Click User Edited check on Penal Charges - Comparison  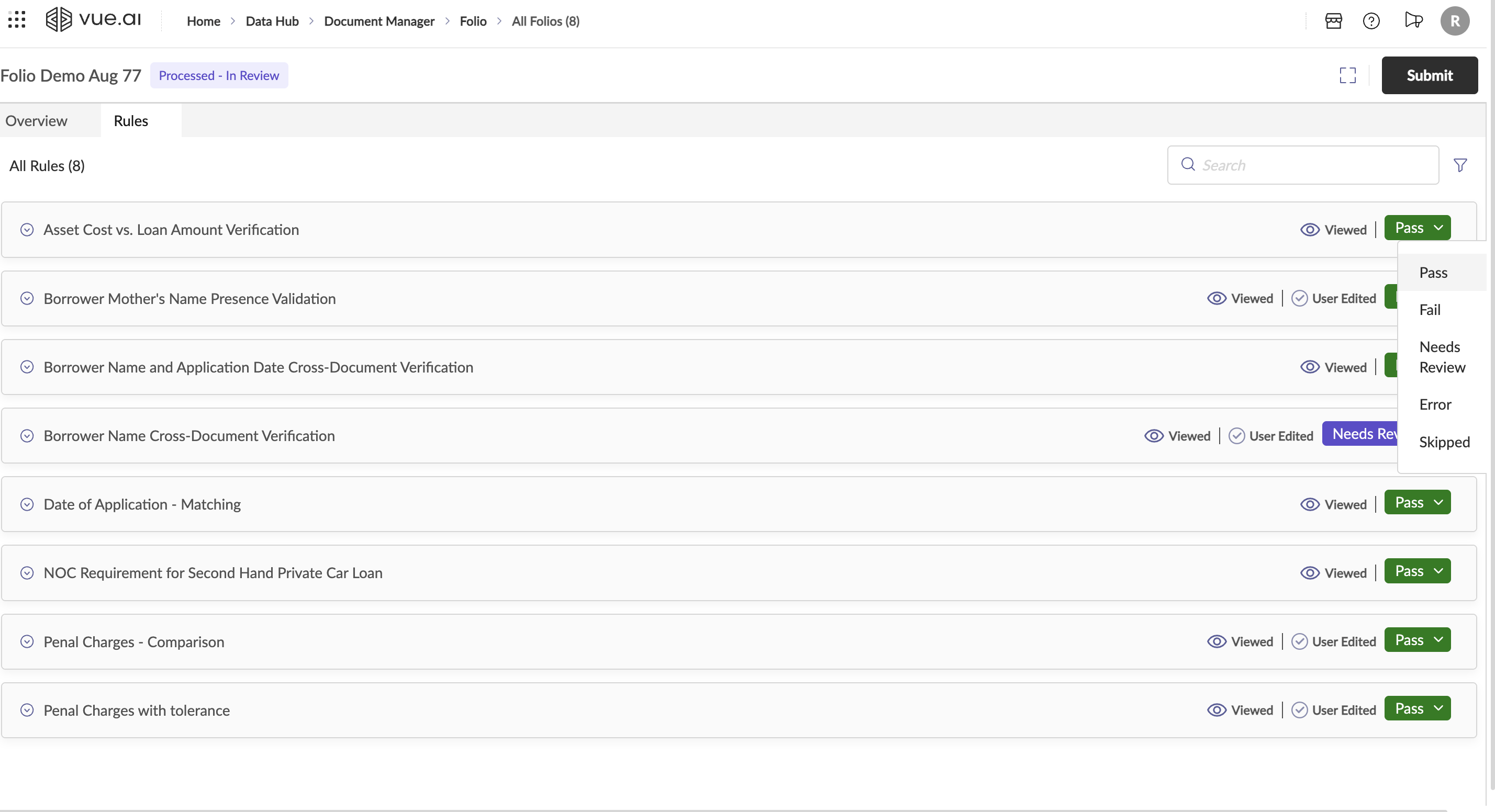click(1299, 641)
